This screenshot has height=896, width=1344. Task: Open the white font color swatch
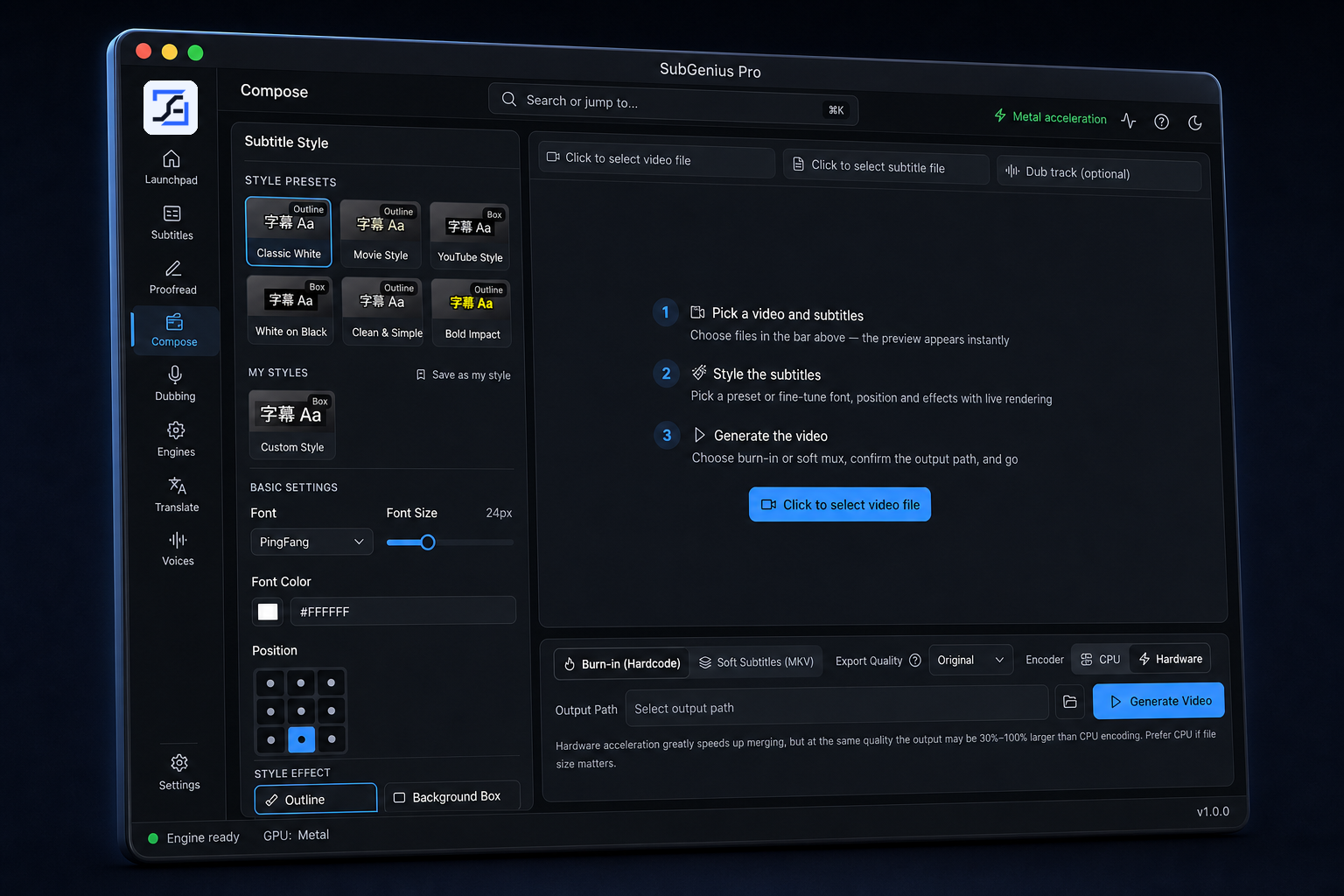(x=268, y=612)
